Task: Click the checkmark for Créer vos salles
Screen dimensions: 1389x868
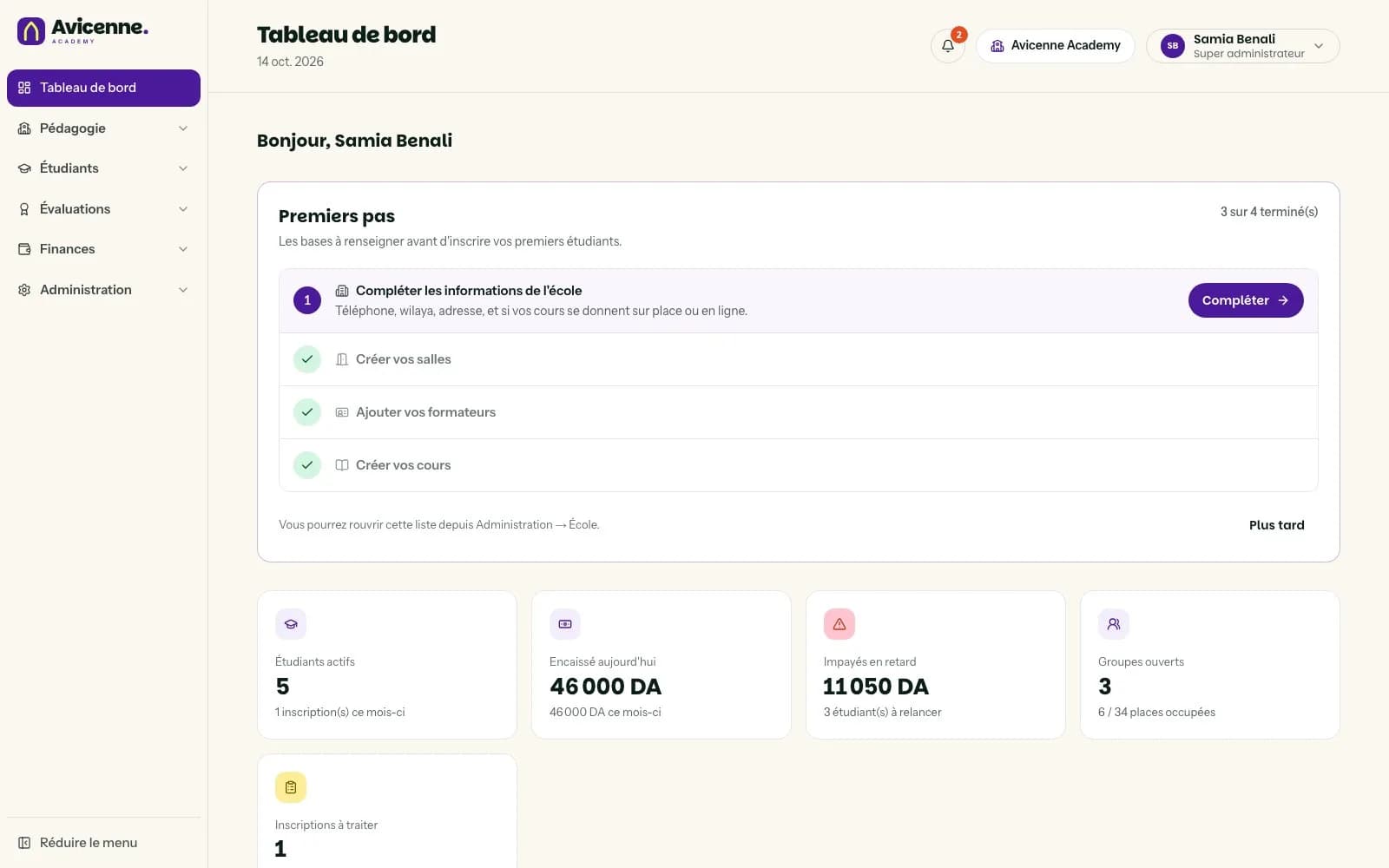Action: point(307,359)
